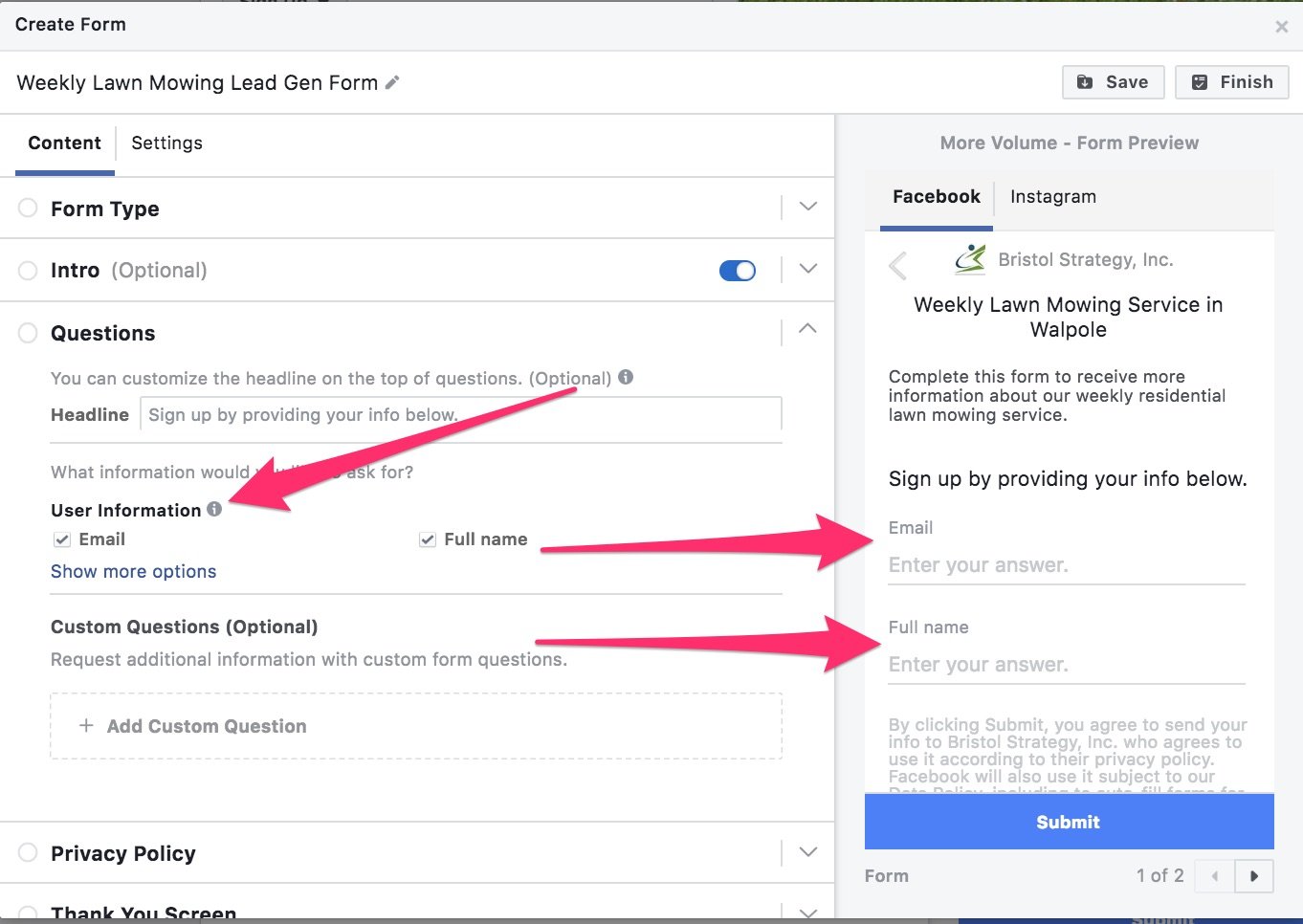Click the Form Type section title
This screenshot has width=1303, height=924.
(105, 209)
